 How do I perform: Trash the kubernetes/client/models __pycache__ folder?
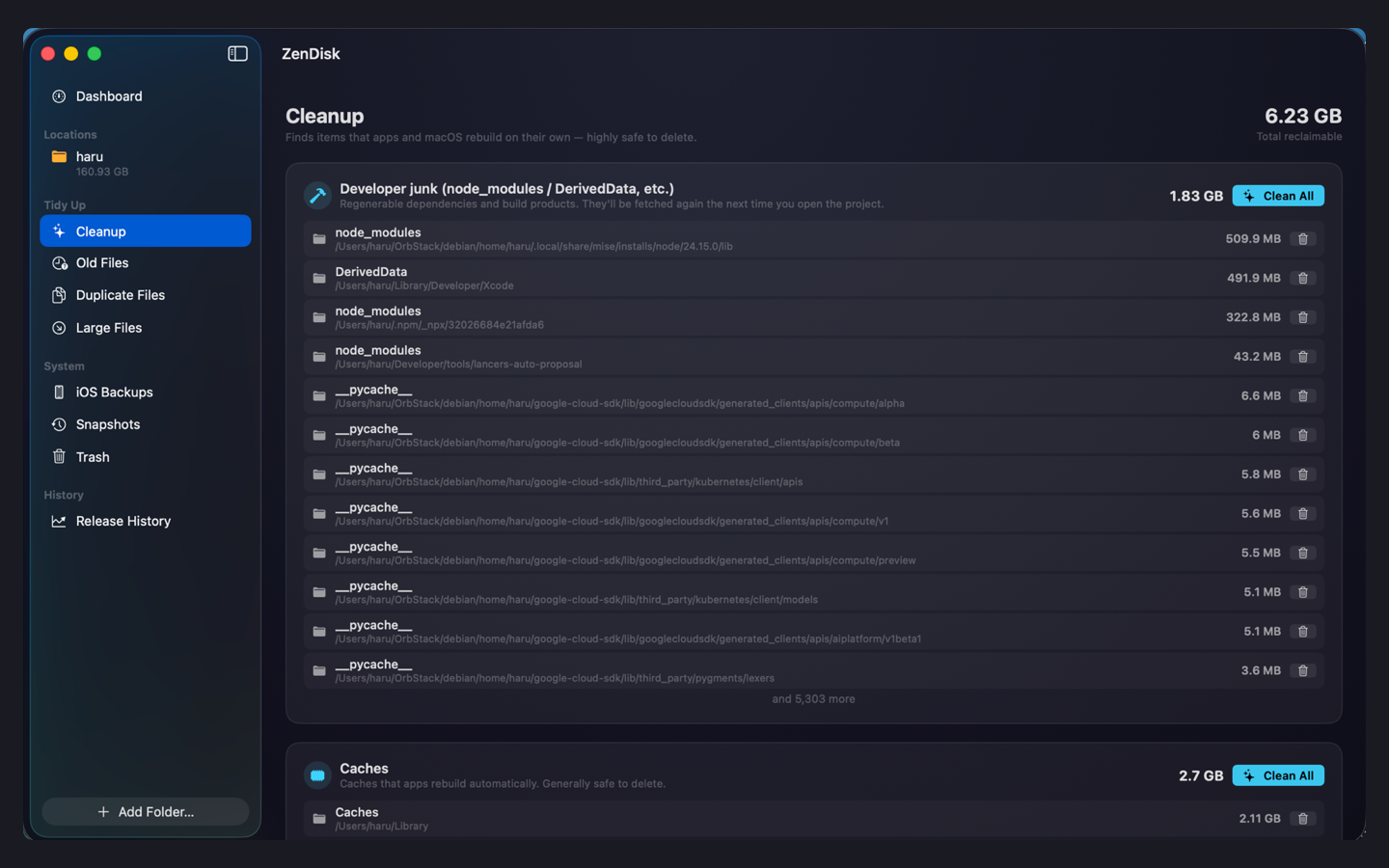(x=1303, y=592)
